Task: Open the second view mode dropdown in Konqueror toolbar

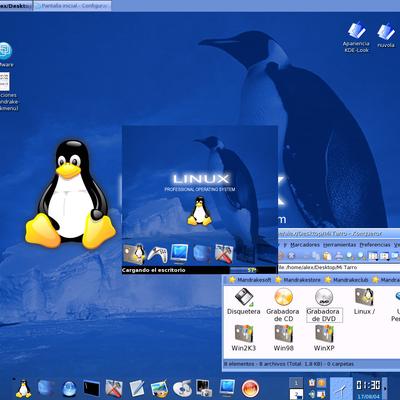Action: [x=384, y=256]
